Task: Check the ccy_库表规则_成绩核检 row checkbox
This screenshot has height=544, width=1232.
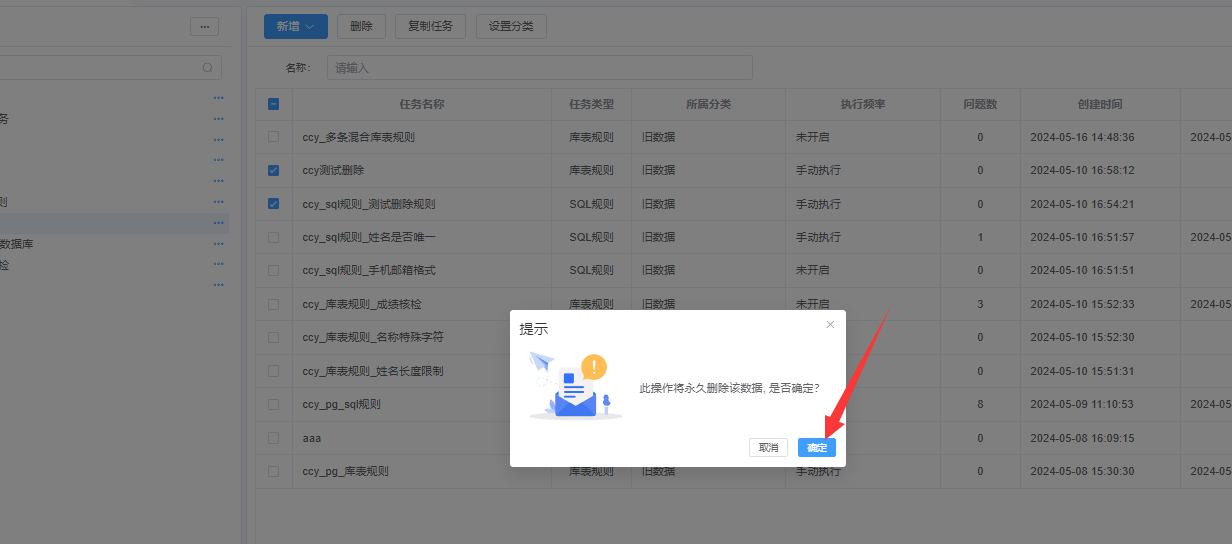Action: 273,304
